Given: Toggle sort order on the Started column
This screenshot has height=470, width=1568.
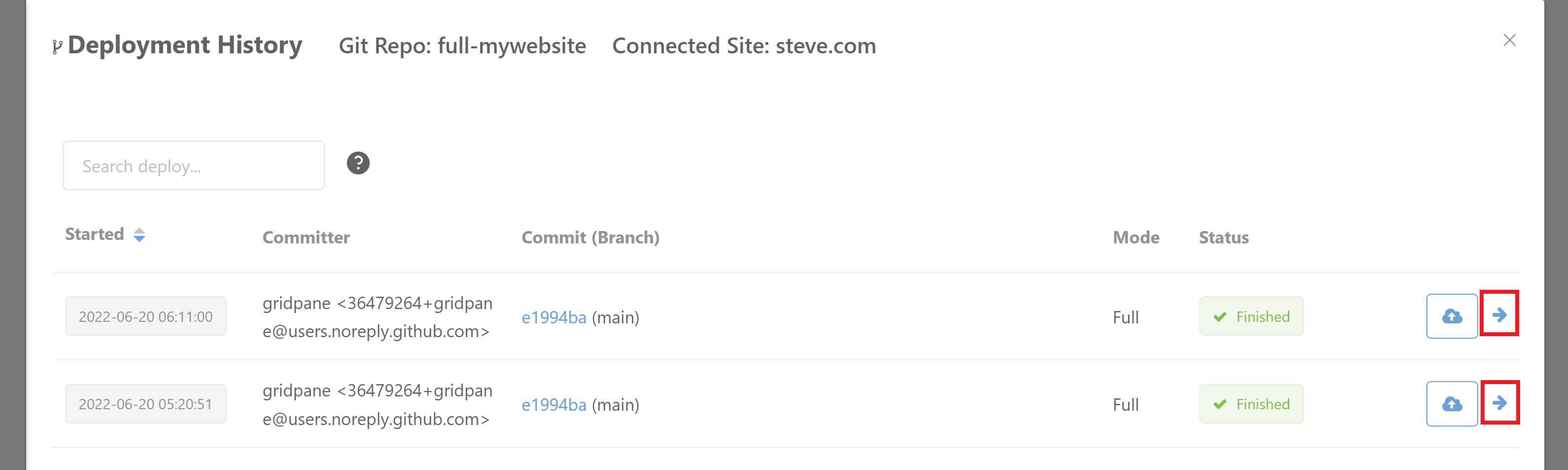Looking at the screenshot, I should tap(139, 235).
